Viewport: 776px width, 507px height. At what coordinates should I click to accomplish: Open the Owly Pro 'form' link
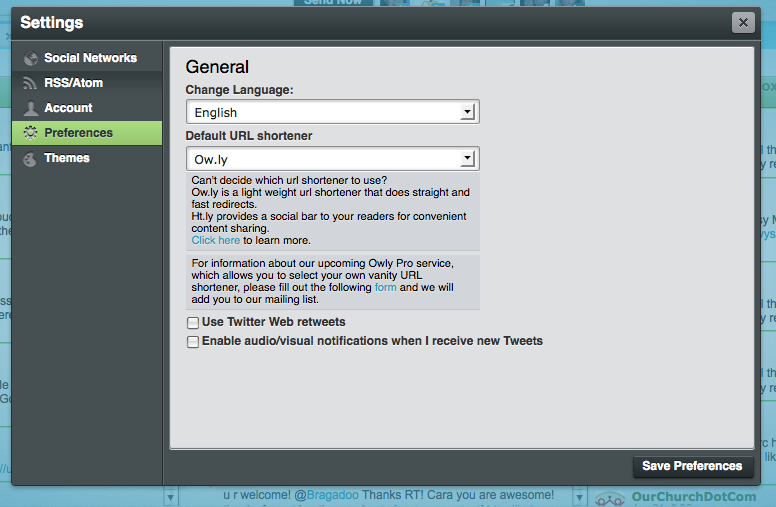(x=386, y=287)
